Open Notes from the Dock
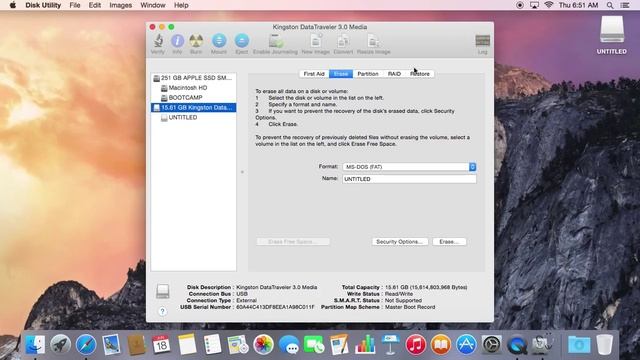Screen dimensions: 640x360 tap(187, 344)
